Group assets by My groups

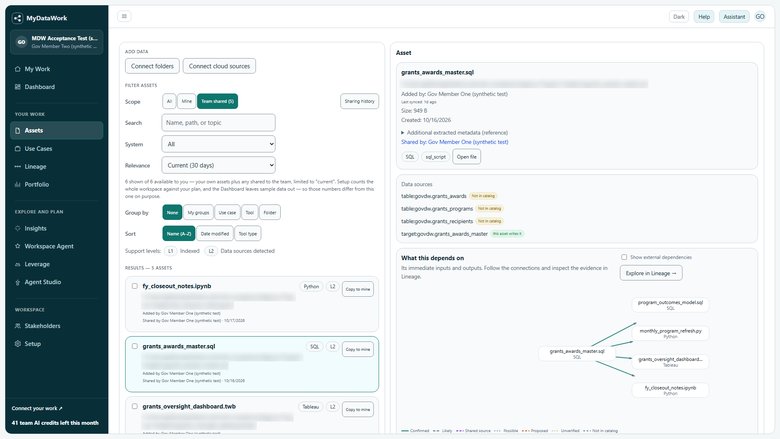[198, 212]
